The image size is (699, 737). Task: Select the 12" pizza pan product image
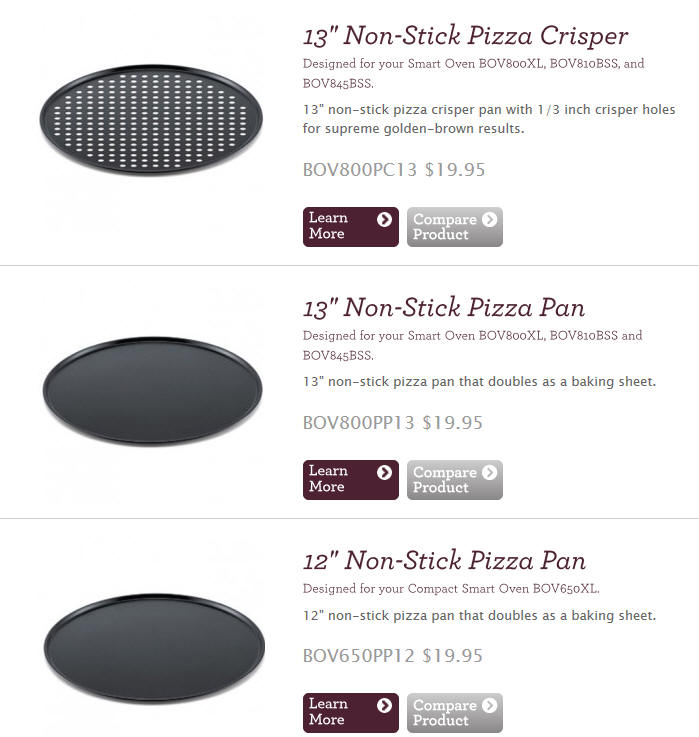(154, 648)
